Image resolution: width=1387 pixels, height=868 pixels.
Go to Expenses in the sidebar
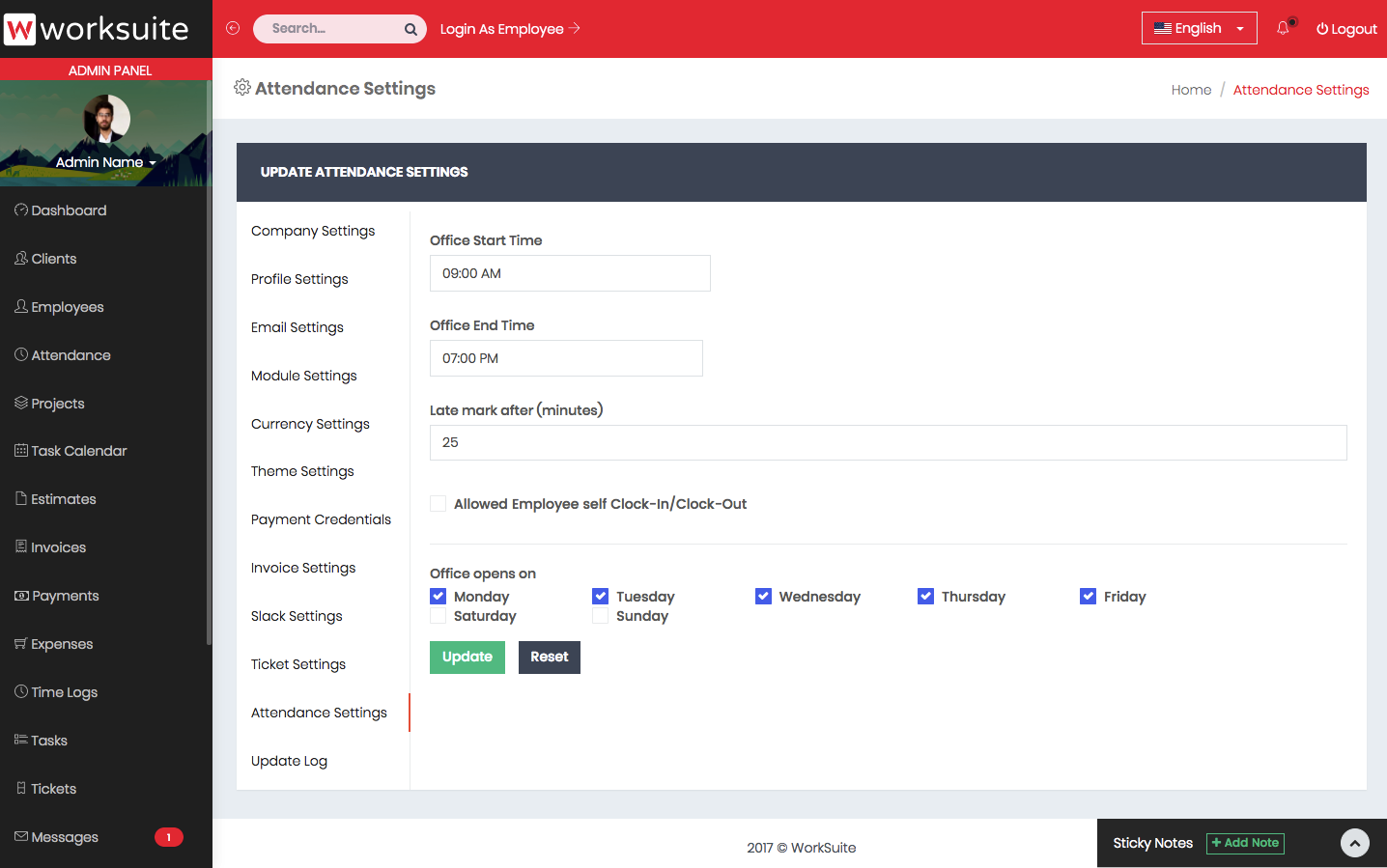62,644
